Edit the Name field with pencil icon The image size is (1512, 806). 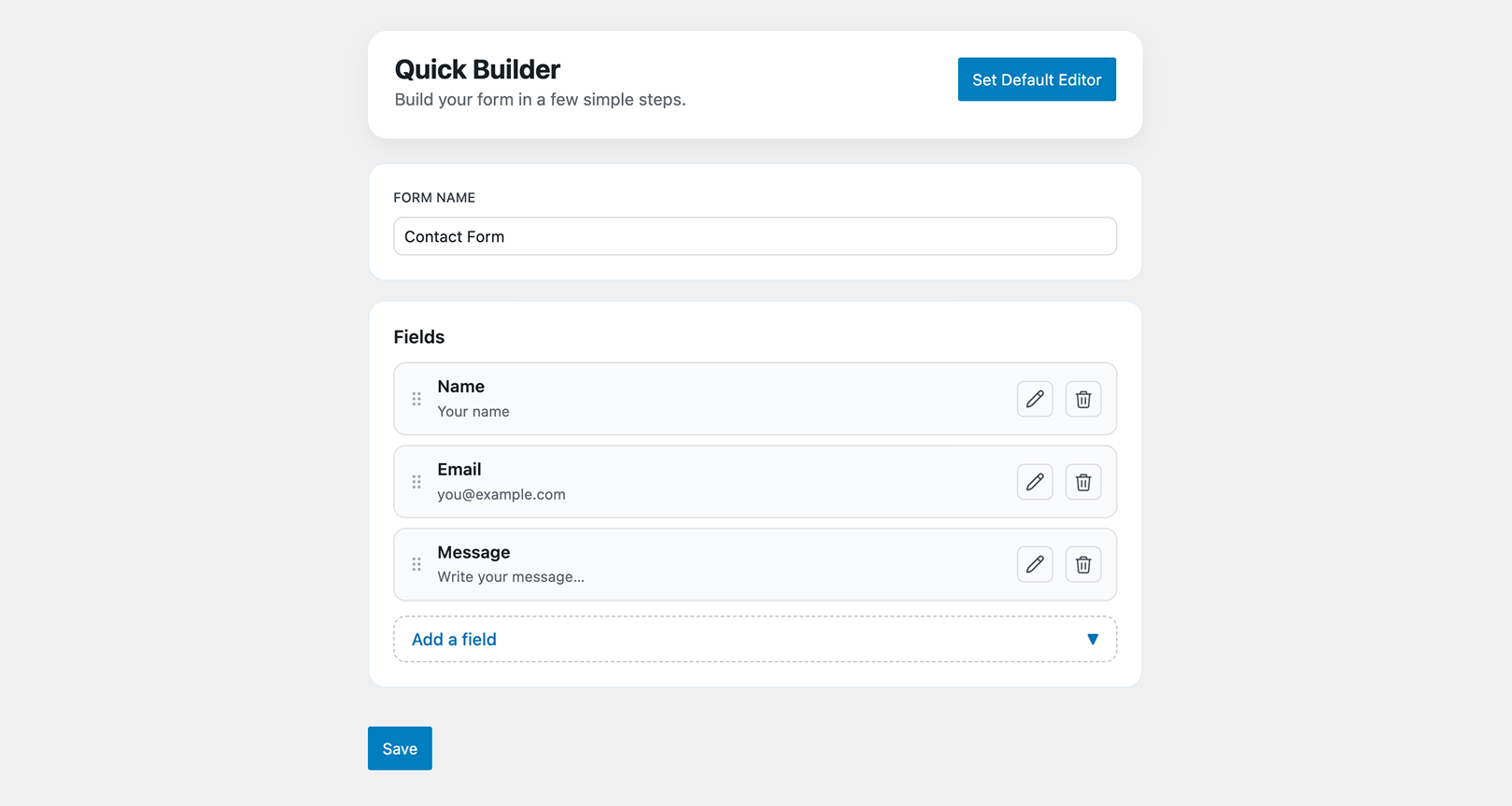click(1035, 399)
